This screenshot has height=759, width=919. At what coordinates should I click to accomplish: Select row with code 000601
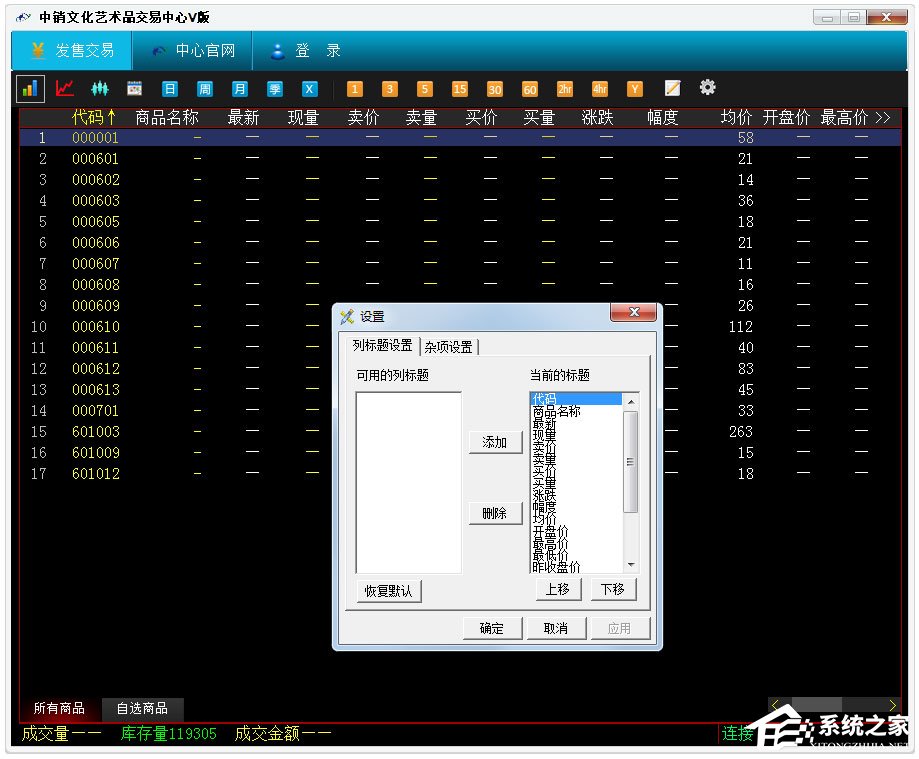click(460, 159)
